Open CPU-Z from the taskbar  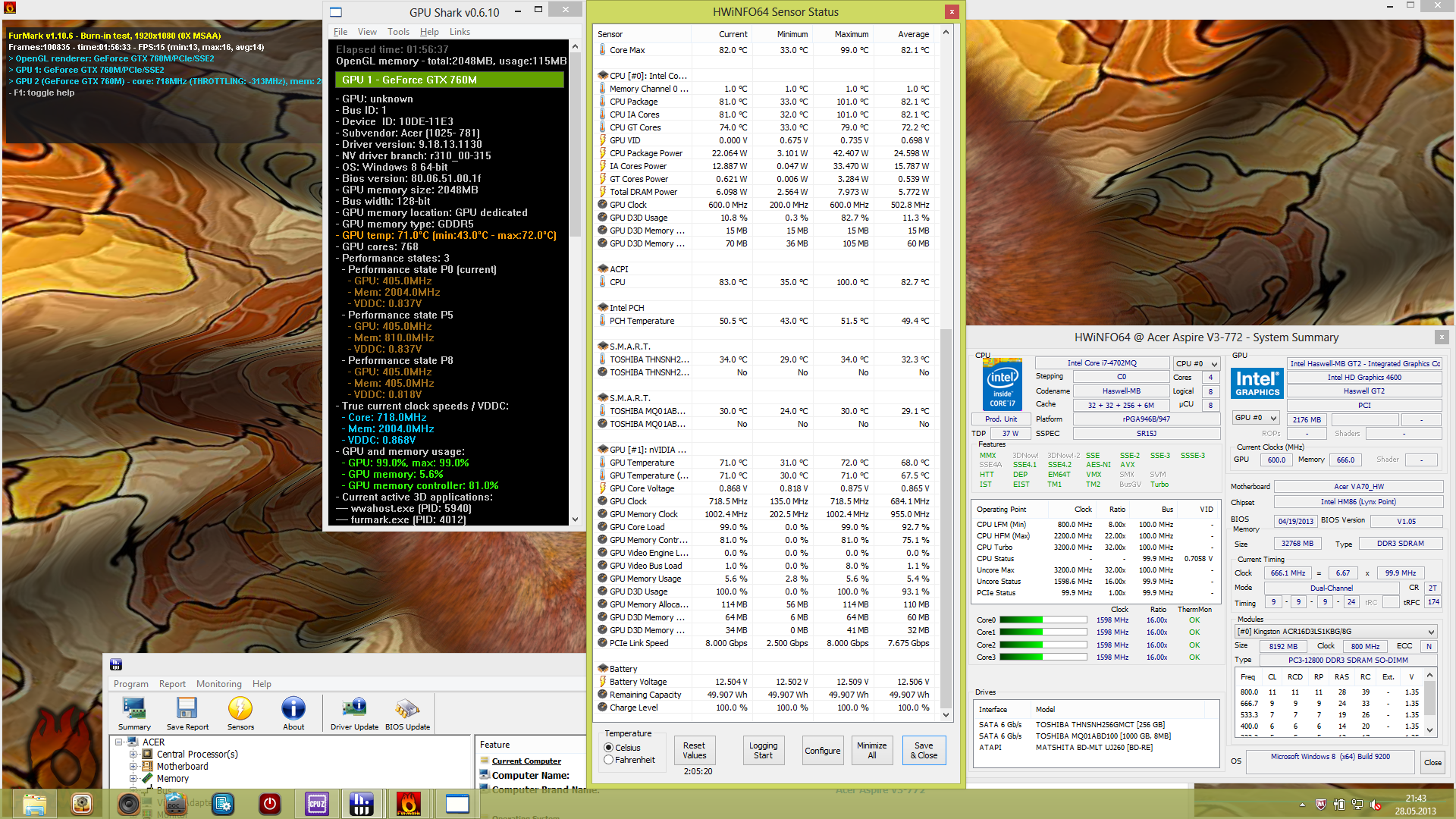click(317, 804)
